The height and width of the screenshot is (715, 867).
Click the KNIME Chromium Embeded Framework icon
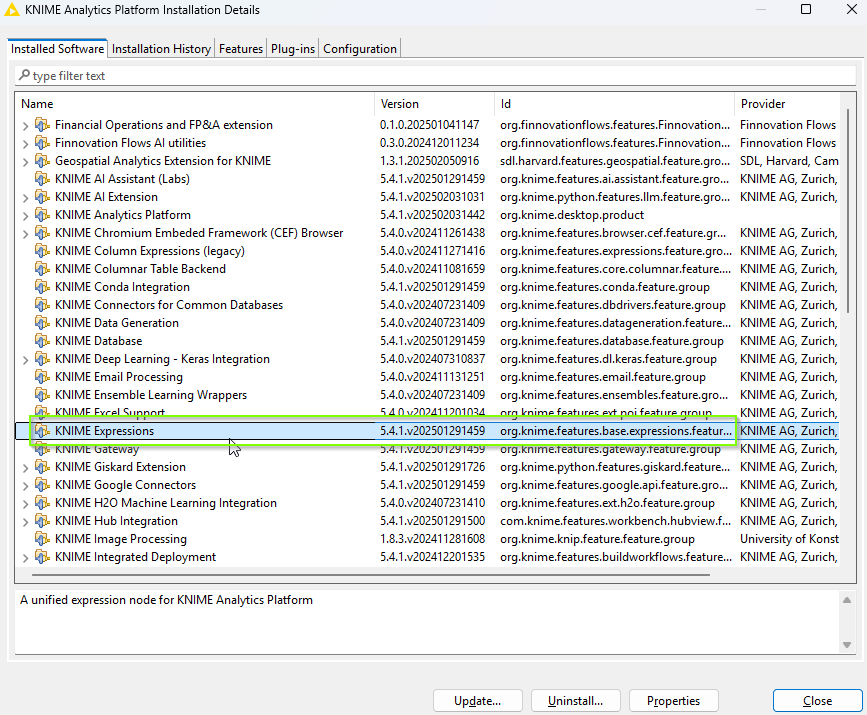coord(42,233)
